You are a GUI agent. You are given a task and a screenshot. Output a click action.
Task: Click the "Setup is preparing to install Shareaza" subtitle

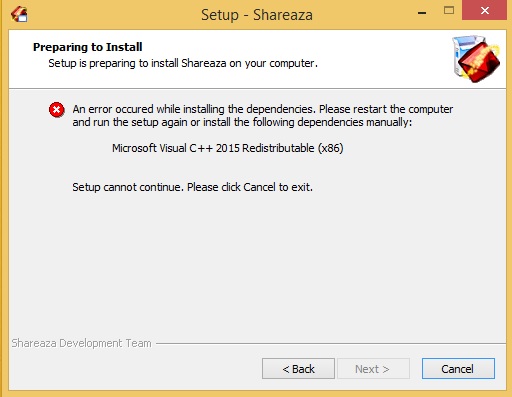[183, 63]
